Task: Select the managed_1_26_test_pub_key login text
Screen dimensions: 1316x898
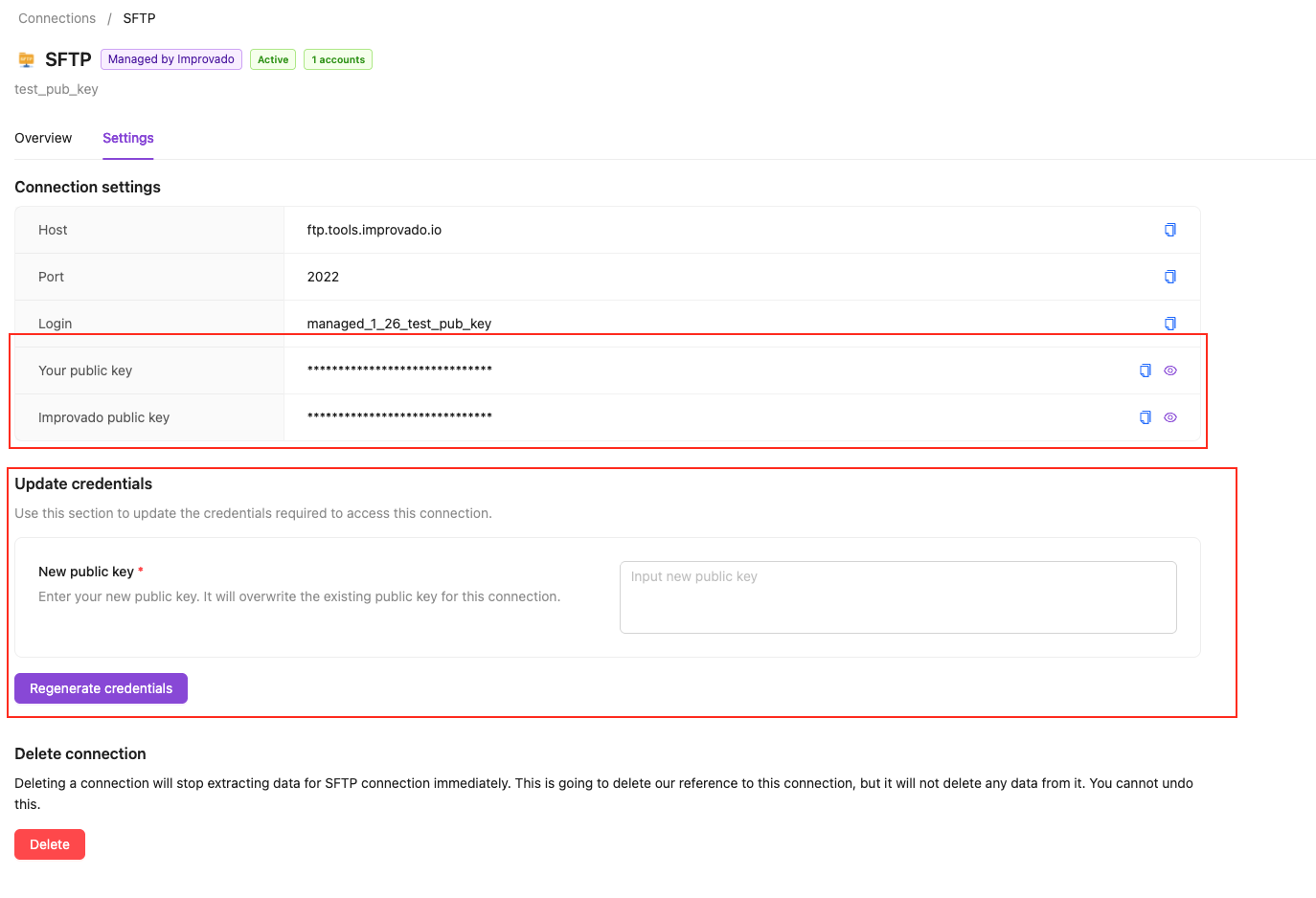Action: (x=399, y=324)
